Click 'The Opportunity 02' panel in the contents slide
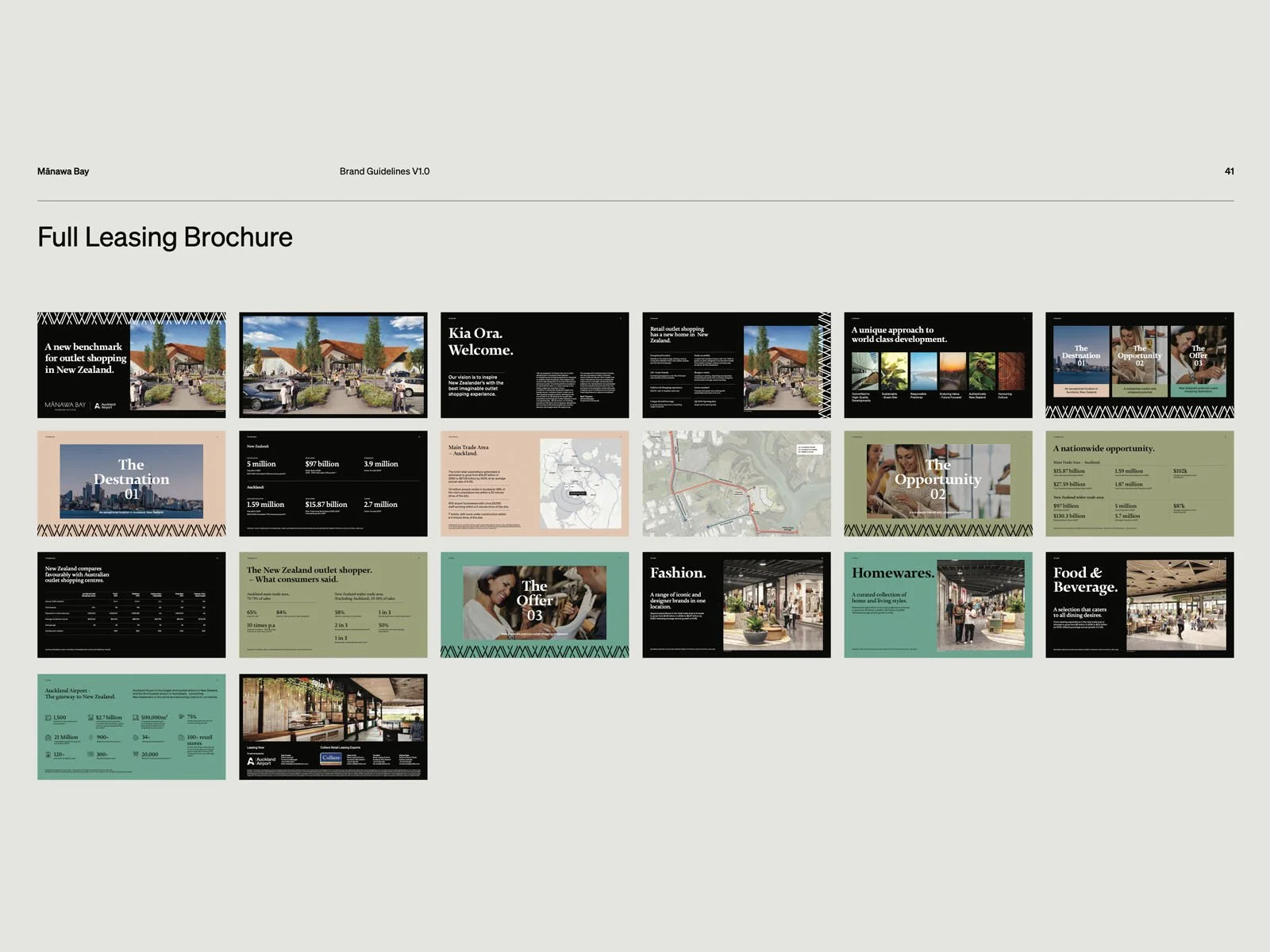Screen dimensions: 1270x952 [x=1140, y=361]
